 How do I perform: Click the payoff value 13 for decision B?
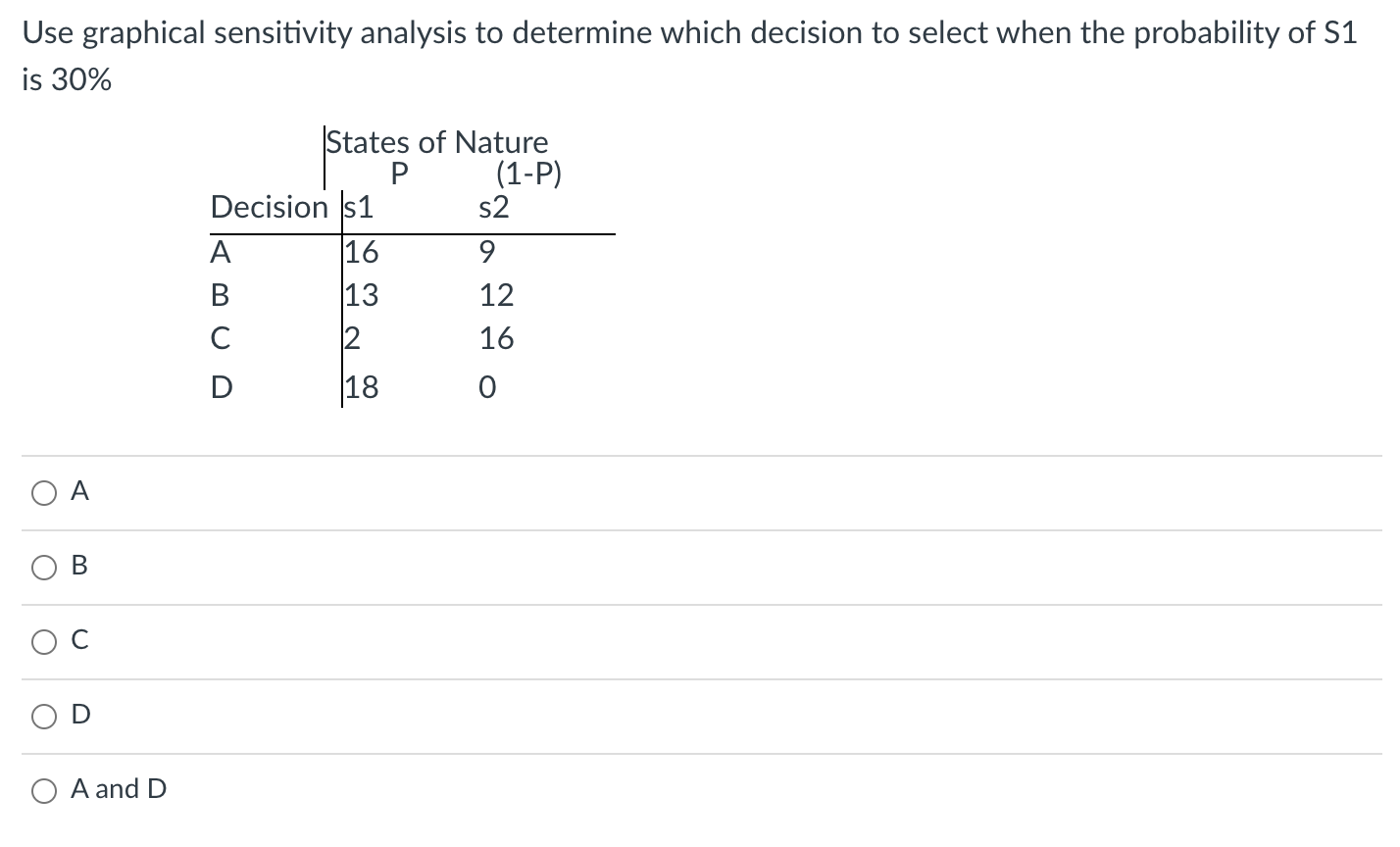362,295
